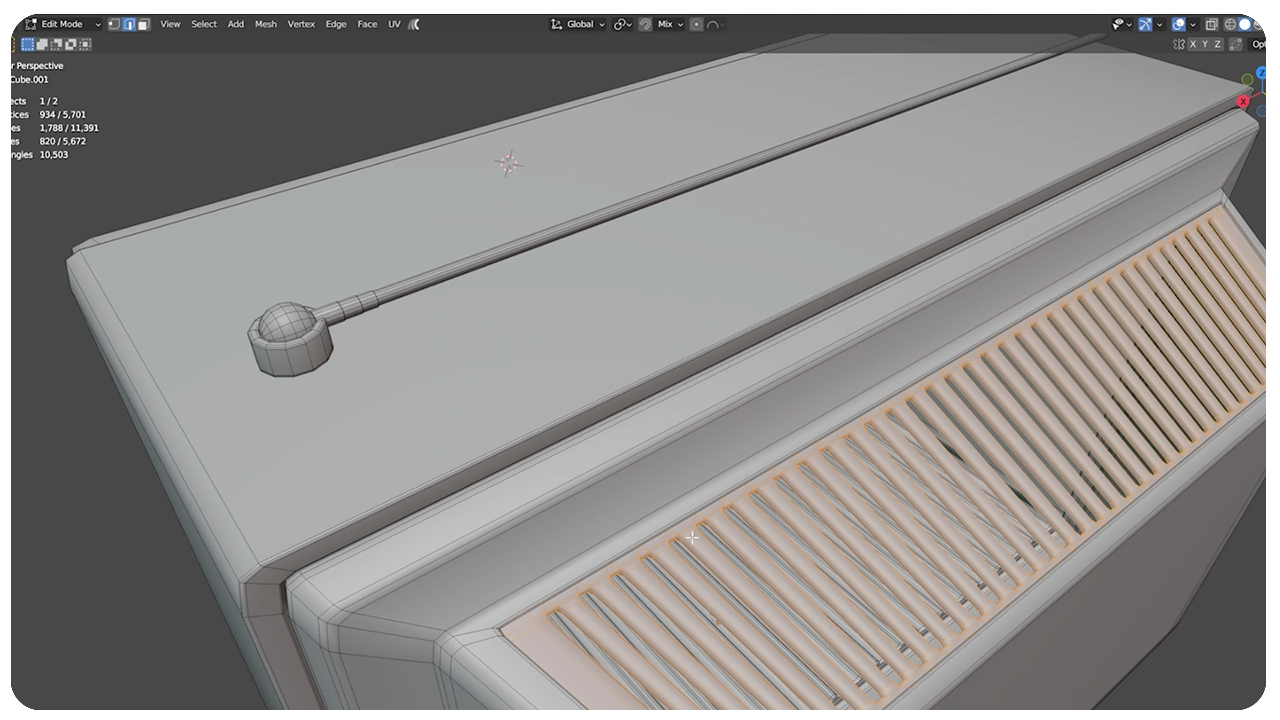This screenshot has width=1280, height=720.
Task: Open the View menu
Action: (x=171, y=24)
